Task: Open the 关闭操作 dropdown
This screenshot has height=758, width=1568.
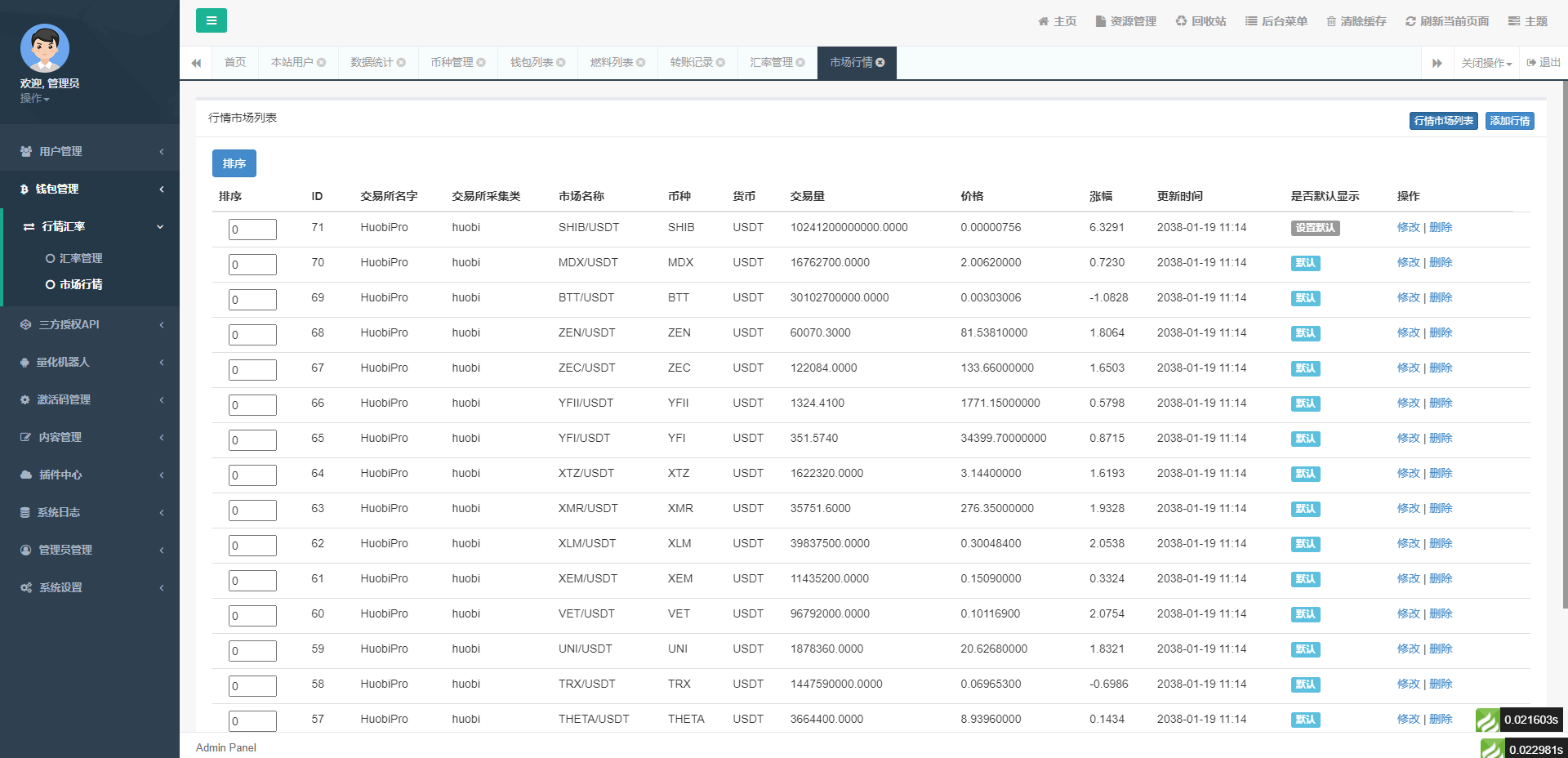Action: (1486, 63)
